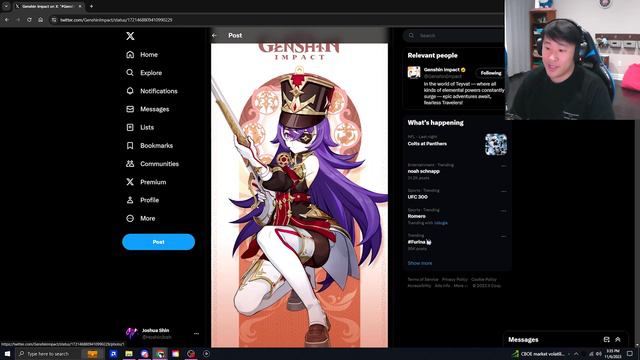Click Show more under What's happening
Screen dimensions: 640x360
click(x=420, y=263)
